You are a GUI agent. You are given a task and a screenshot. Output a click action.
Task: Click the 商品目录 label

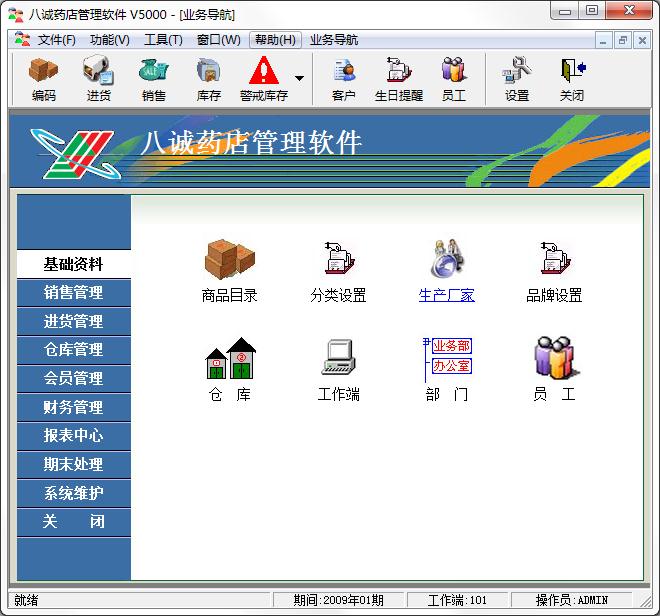[229, 295]
